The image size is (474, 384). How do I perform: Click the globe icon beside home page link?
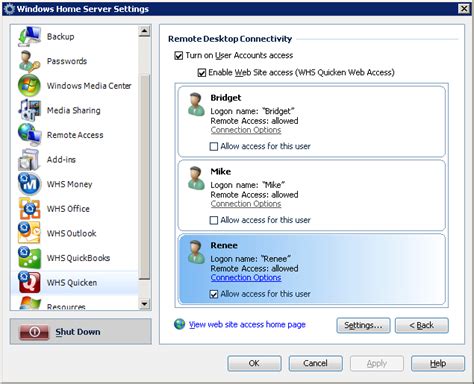[179, 324]
